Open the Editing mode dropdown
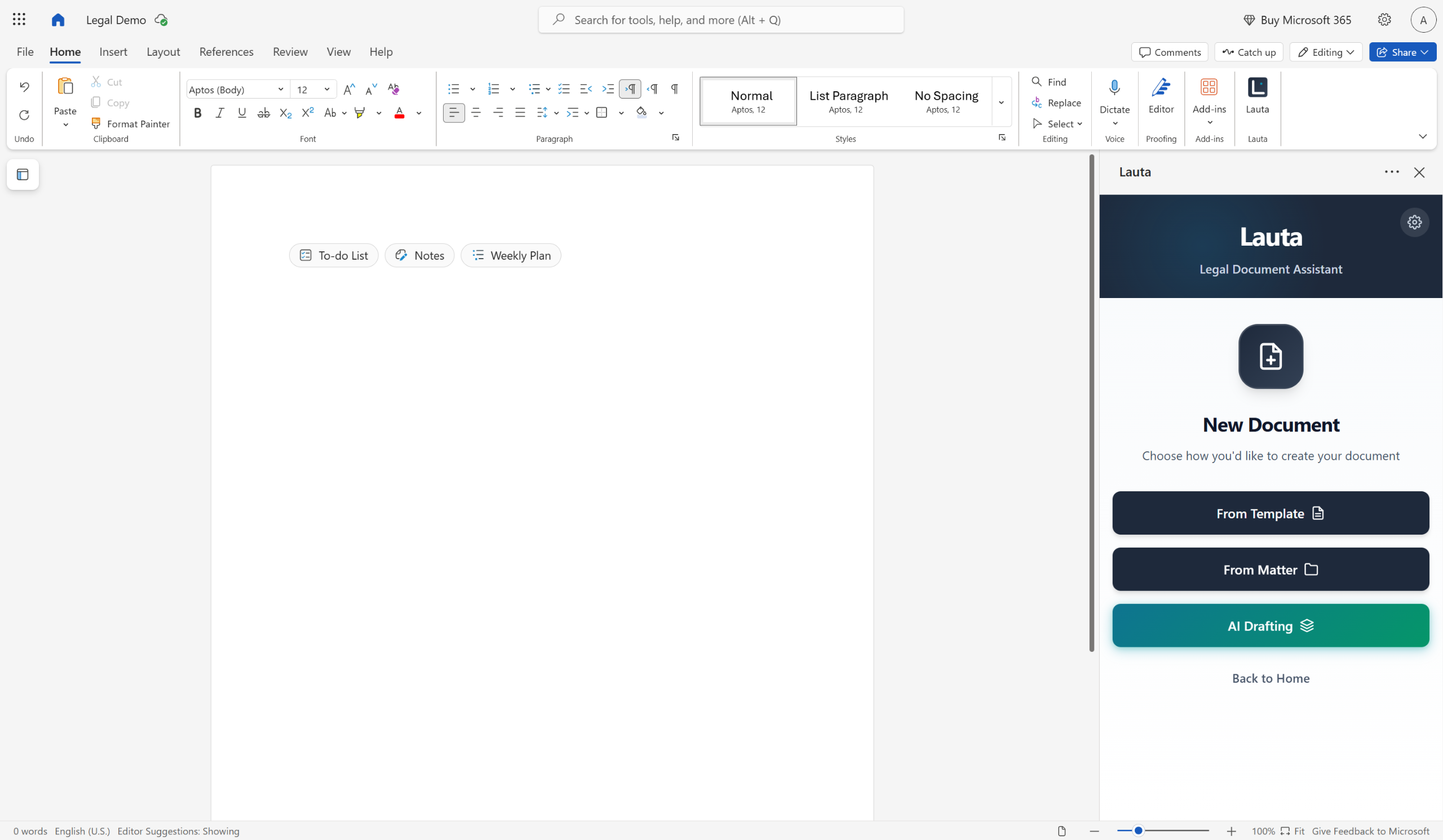1443x840 pixels. [1325, 52]
